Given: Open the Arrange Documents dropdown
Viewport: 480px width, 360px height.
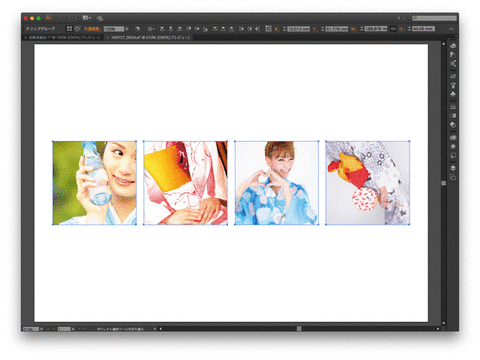Looking at the screenshot, I should tap(86, 18).
